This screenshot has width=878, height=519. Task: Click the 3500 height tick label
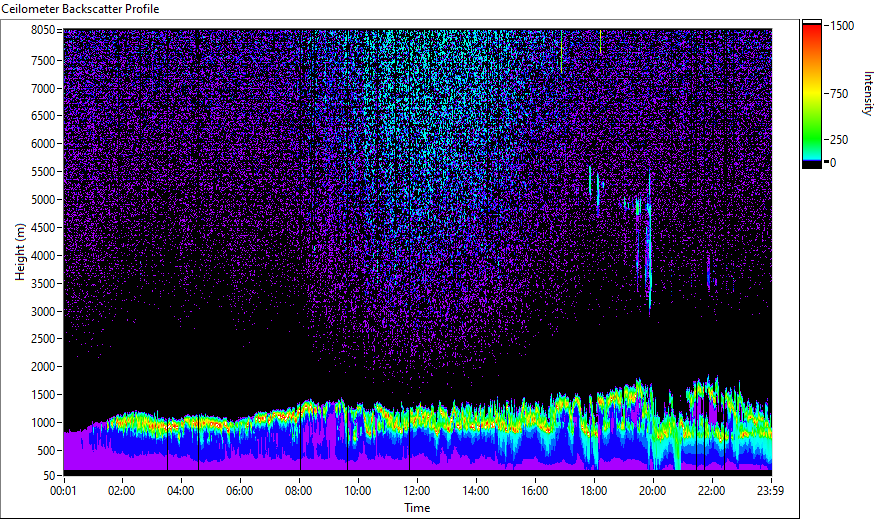pos(43,284)
